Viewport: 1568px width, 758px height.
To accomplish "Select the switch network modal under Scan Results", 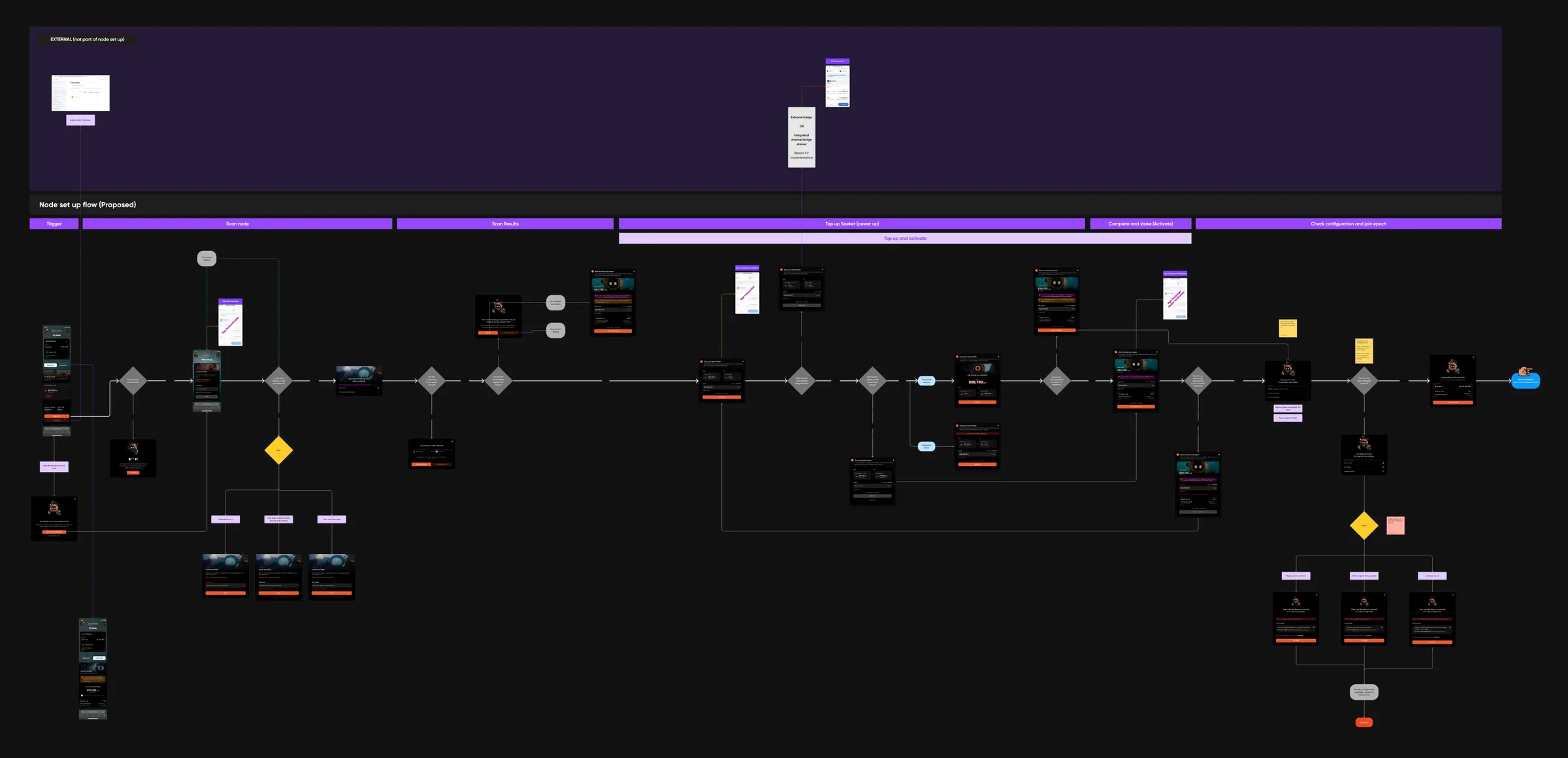I will pos(432,454).
